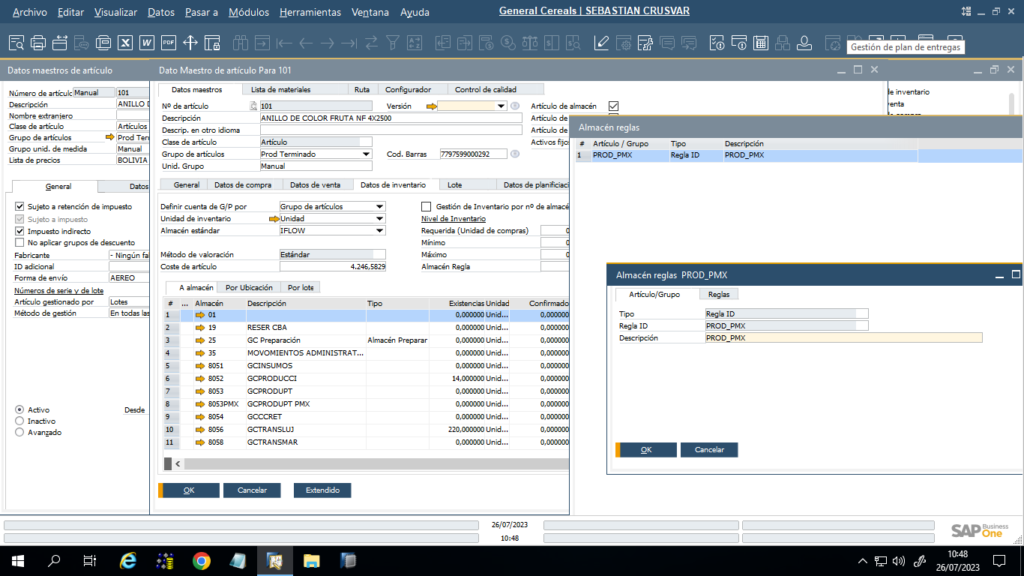Click the warehouse table horizontal scrollbar
1024x576 pixels.
point(376,464)
